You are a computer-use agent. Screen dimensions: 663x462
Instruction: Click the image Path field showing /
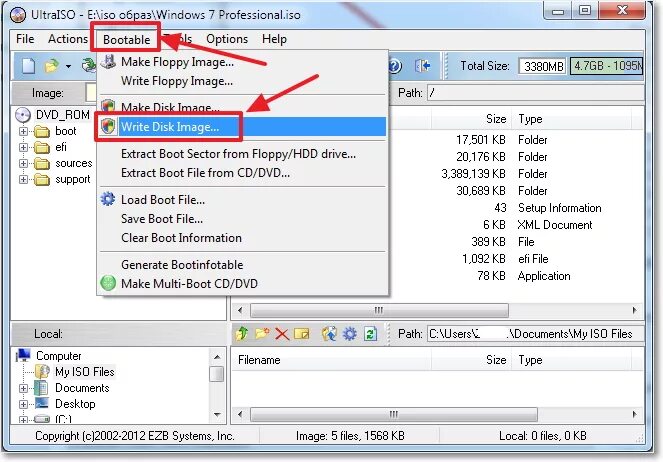click(536, 93)
